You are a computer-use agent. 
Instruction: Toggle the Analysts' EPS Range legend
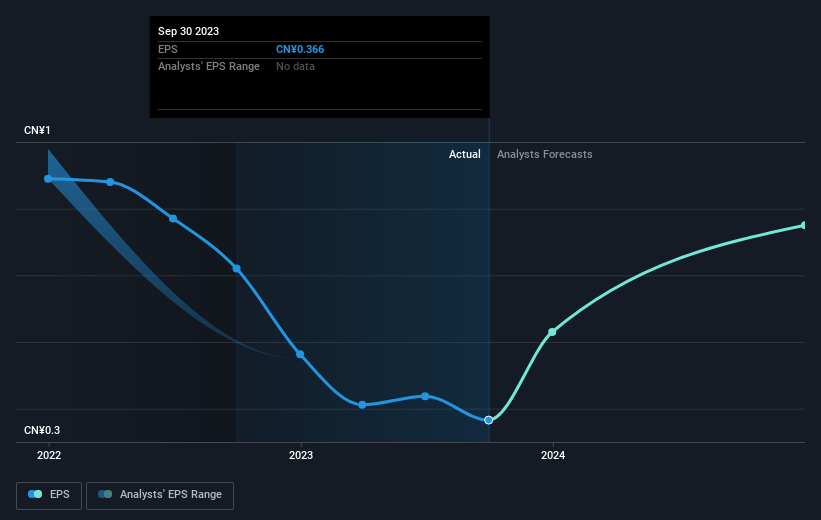click(x=160, y=495)
